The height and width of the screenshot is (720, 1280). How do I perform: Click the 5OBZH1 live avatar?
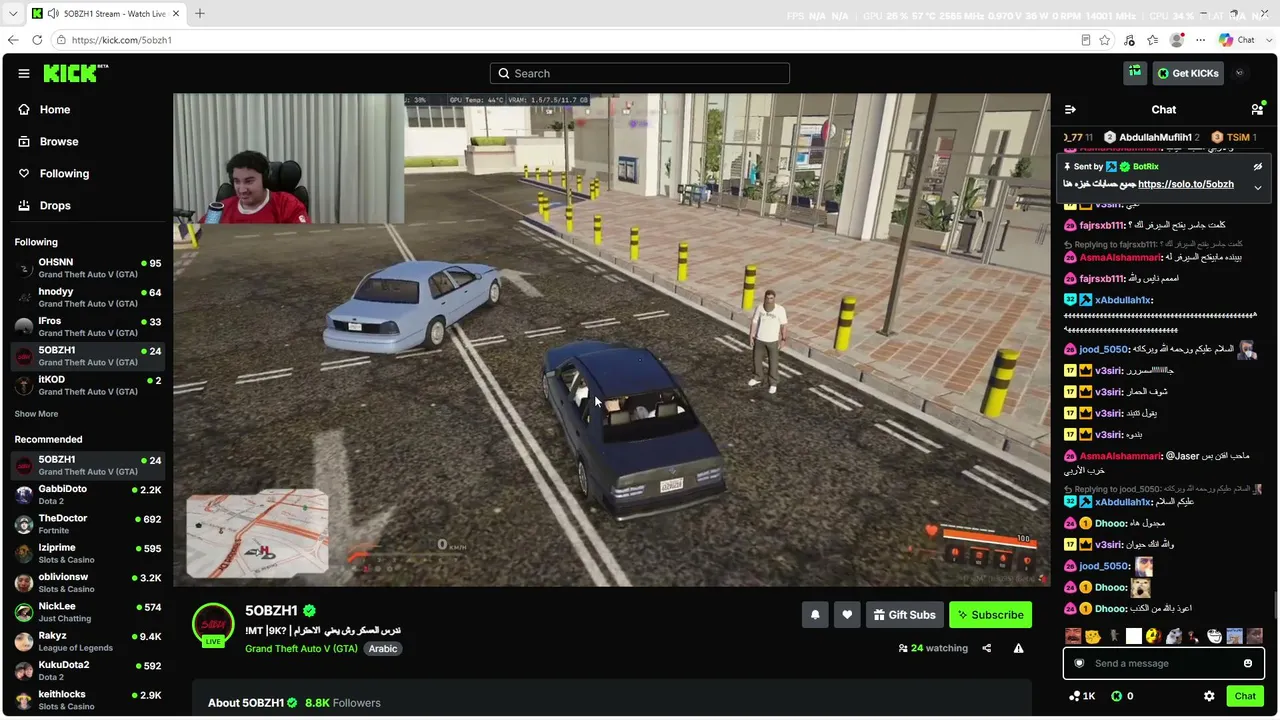[213, 625]
